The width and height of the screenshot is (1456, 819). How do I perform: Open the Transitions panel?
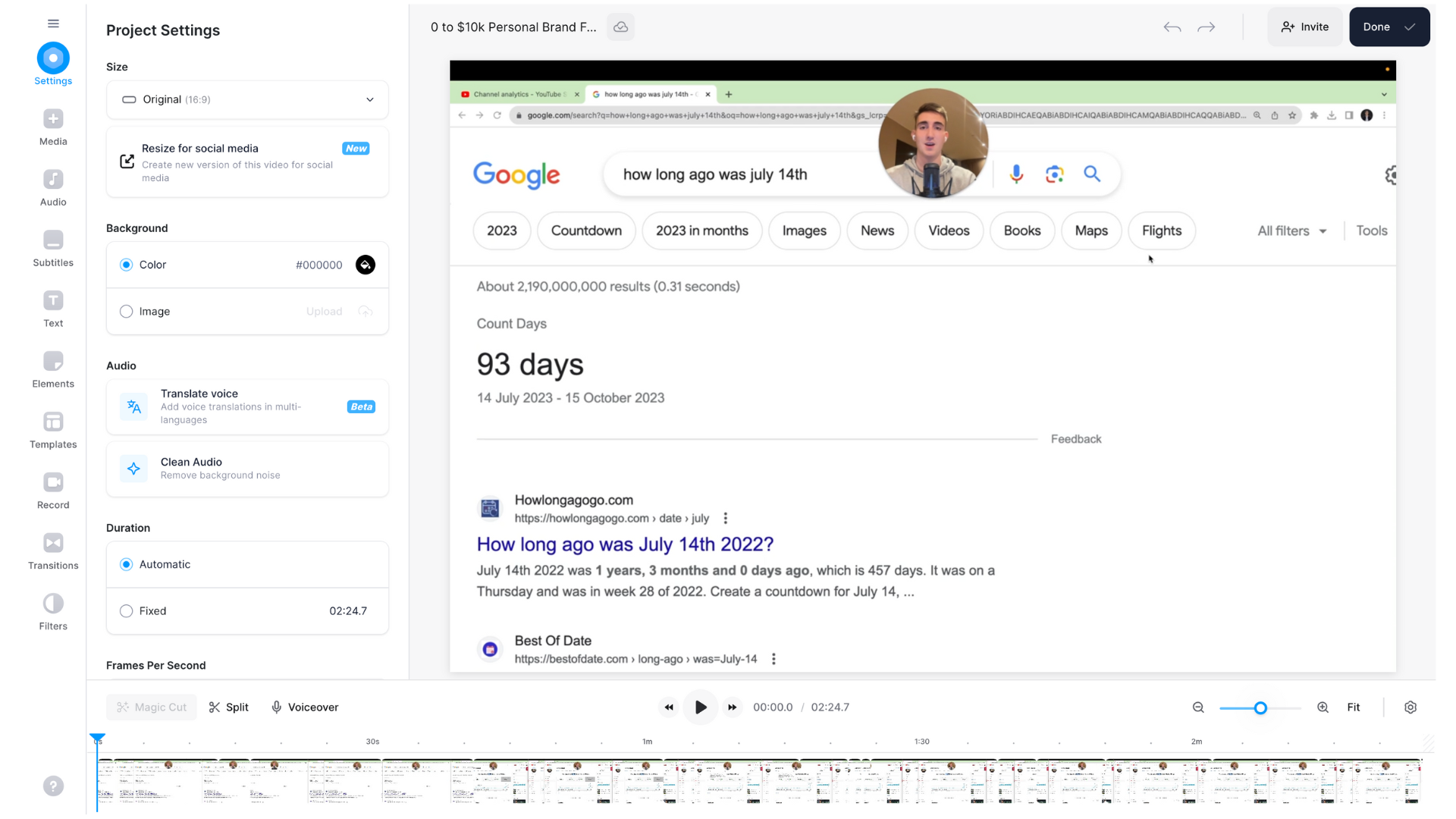(x=53, y=551)
